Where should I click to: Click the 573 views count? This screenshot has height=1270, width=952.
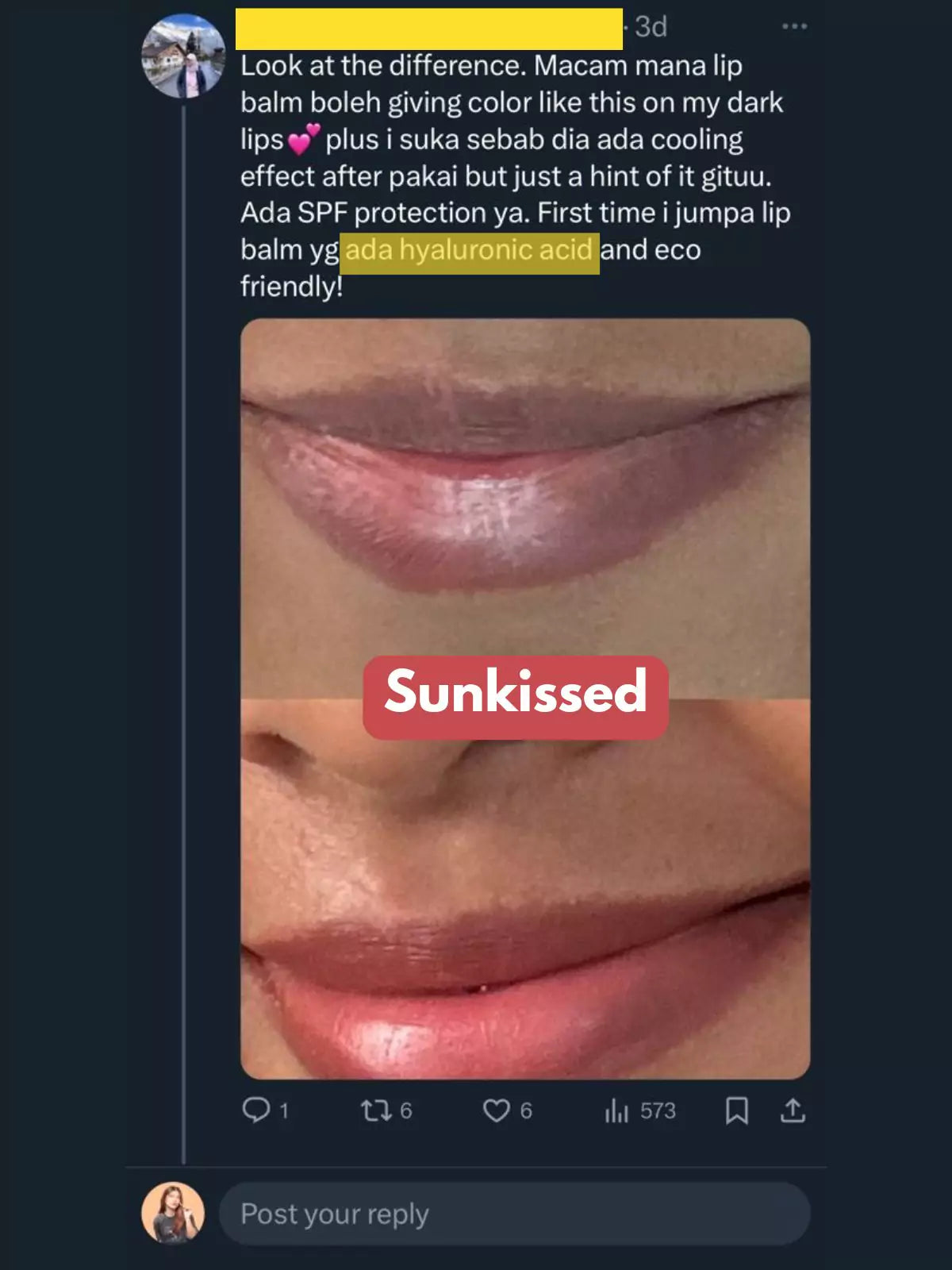click(x=658, y=1110)
